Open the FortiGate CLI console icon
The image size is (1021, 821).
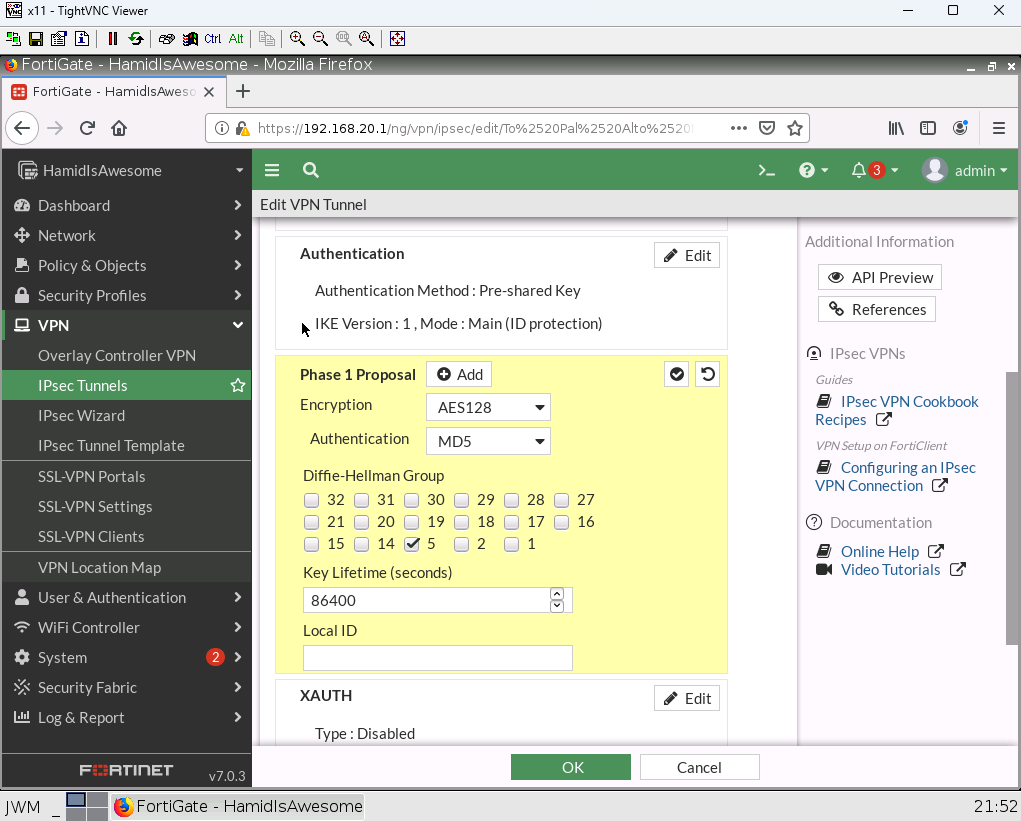tap(767, 170)
